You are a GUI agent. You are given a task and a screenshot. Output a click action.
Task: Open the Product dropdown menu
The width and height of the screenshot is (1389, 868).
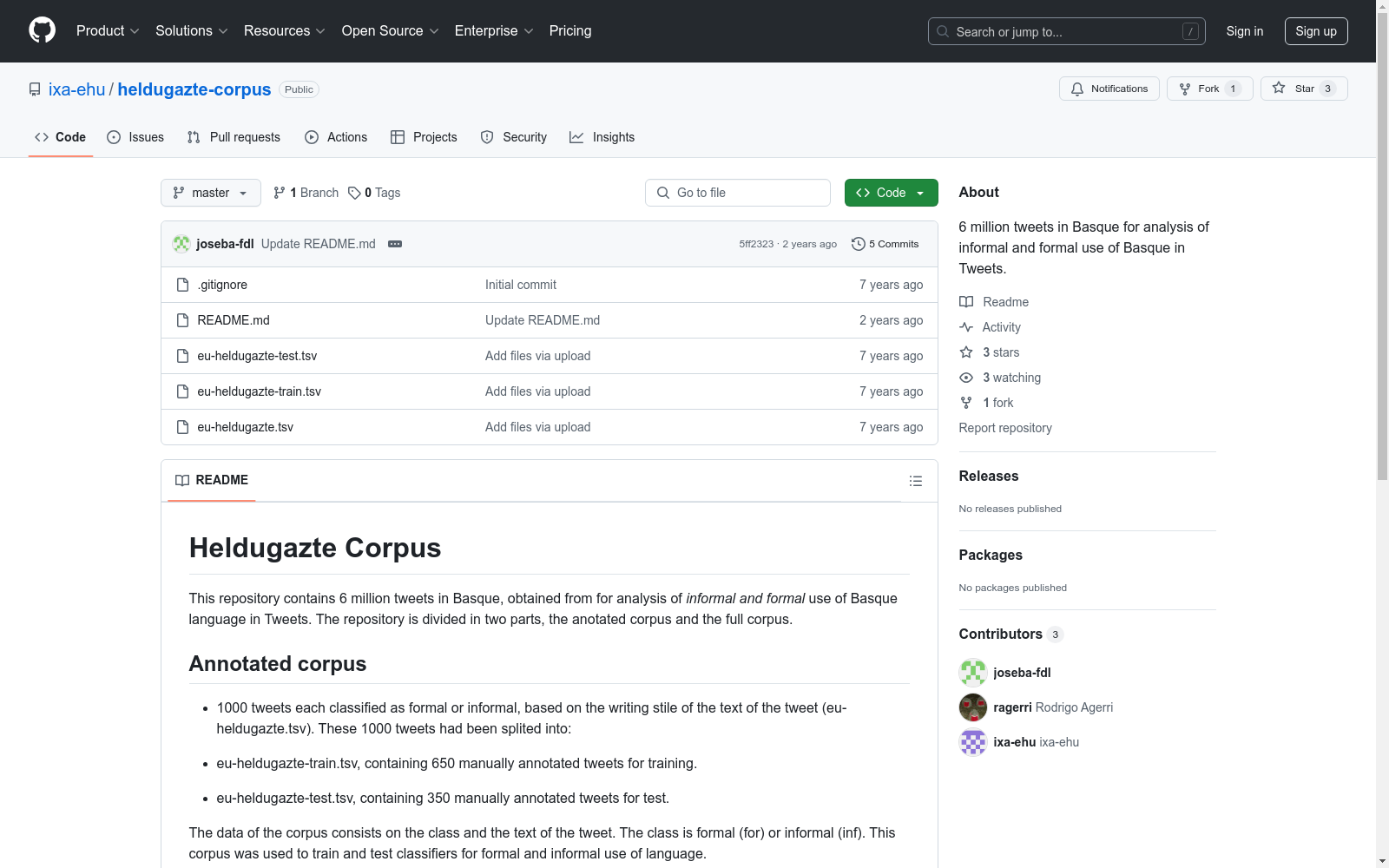coord(108,31)
